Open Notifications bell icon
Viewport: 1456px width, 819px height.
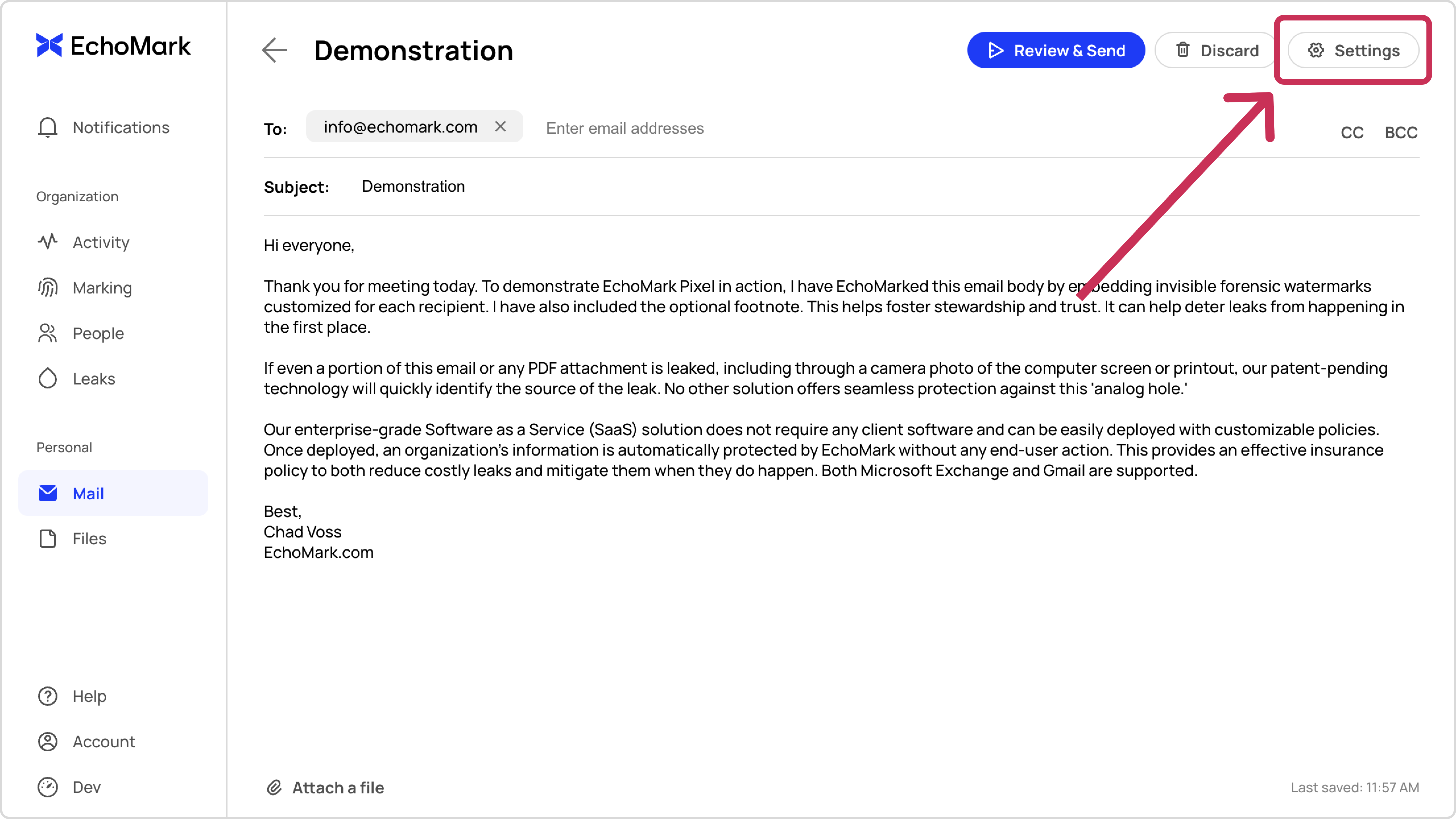47,127
